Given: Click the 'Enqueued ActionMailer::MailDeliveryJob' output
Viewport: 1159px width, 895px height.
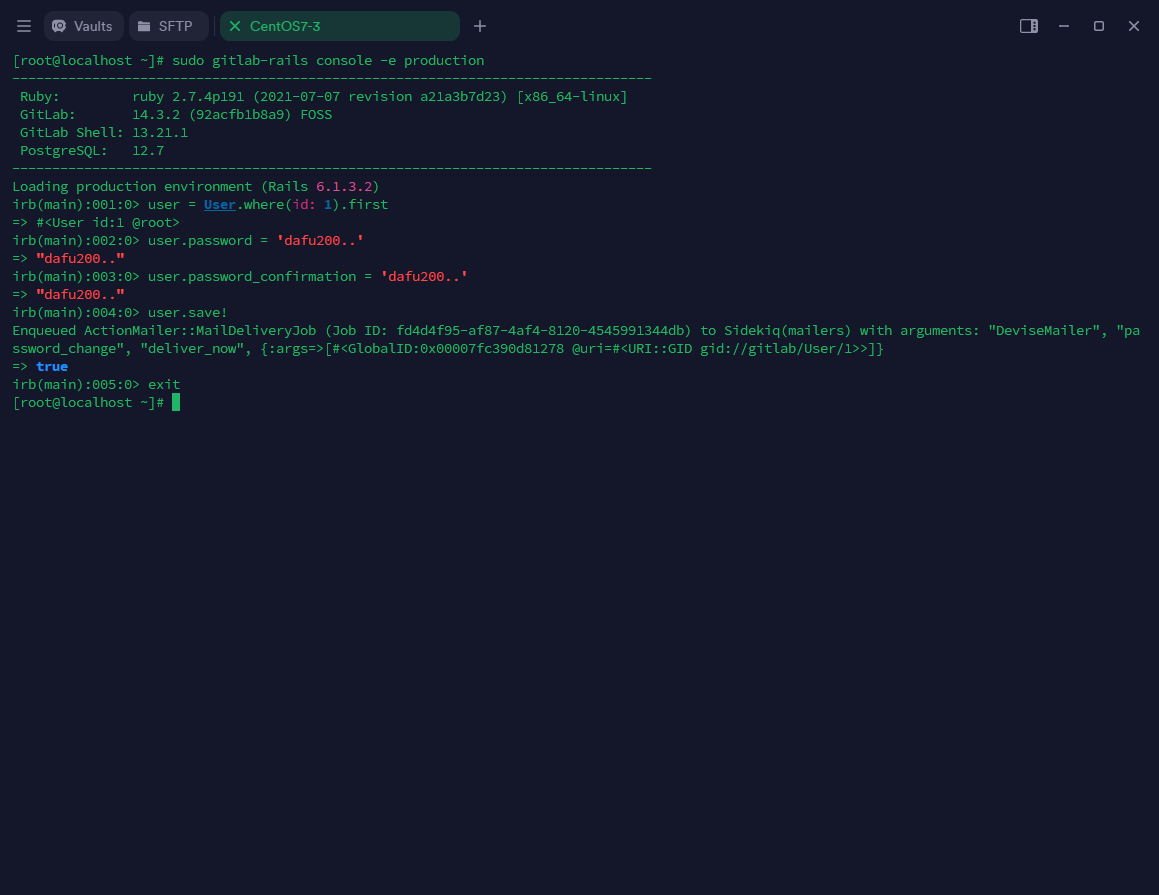Looking at the screenshot, I should [164, 330].
